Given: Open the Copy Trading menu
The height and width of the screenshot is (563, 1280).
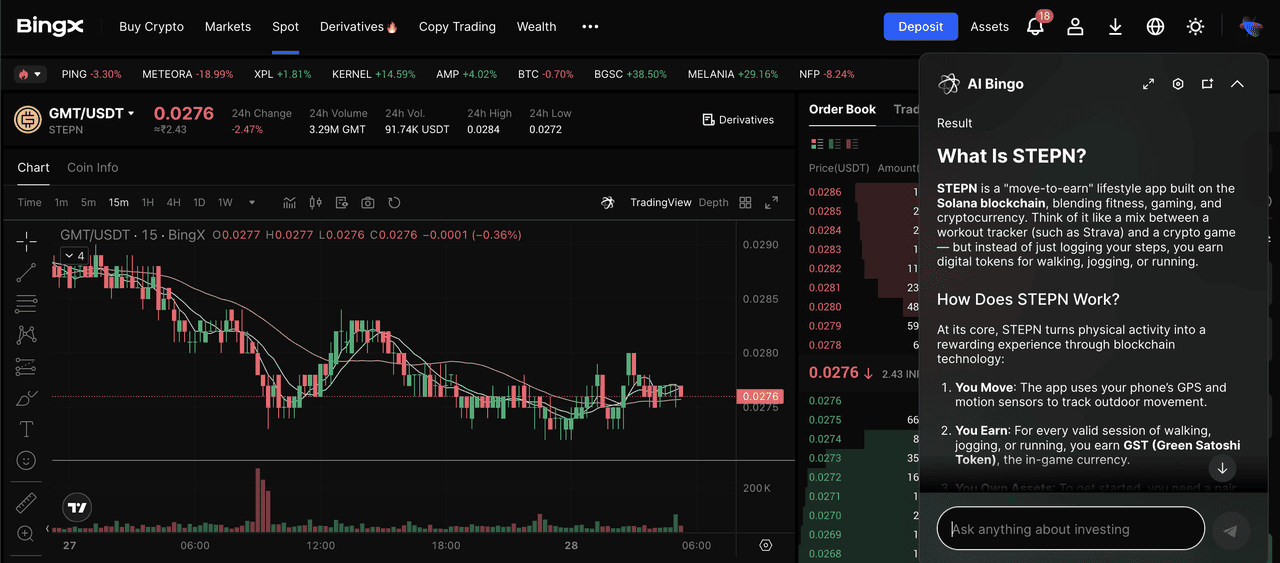Looking at the screenshot, I should [x=457, y=27].
